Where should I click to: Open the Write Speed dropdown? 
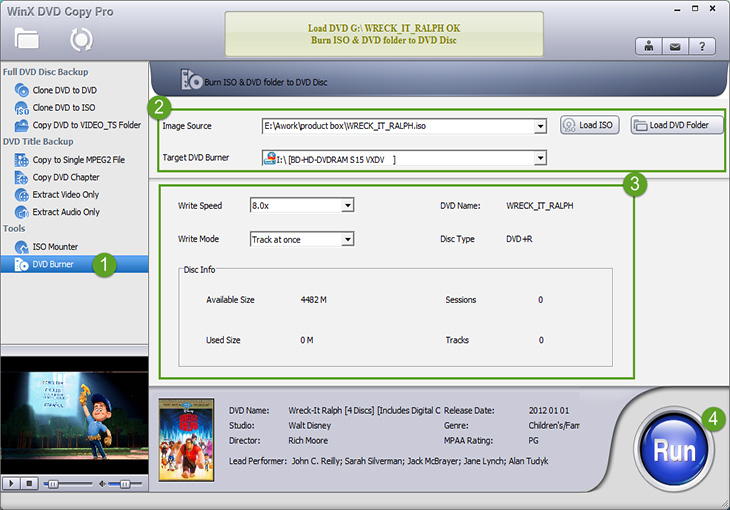point(347,205)
